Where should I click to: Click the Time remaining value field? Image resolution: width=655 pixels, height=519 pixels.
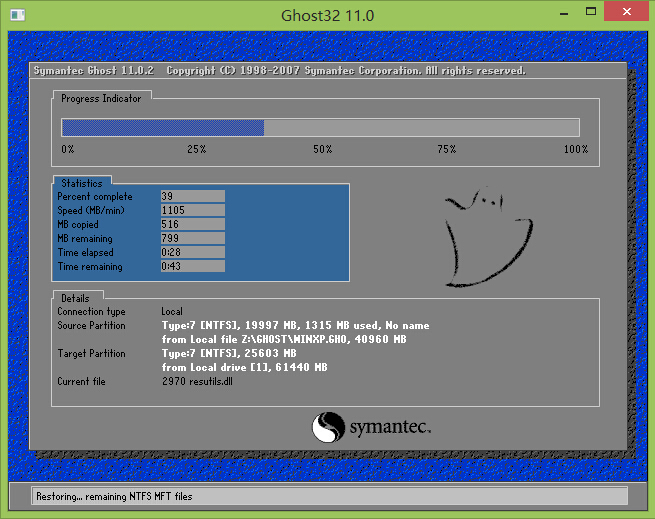[192, 267]
